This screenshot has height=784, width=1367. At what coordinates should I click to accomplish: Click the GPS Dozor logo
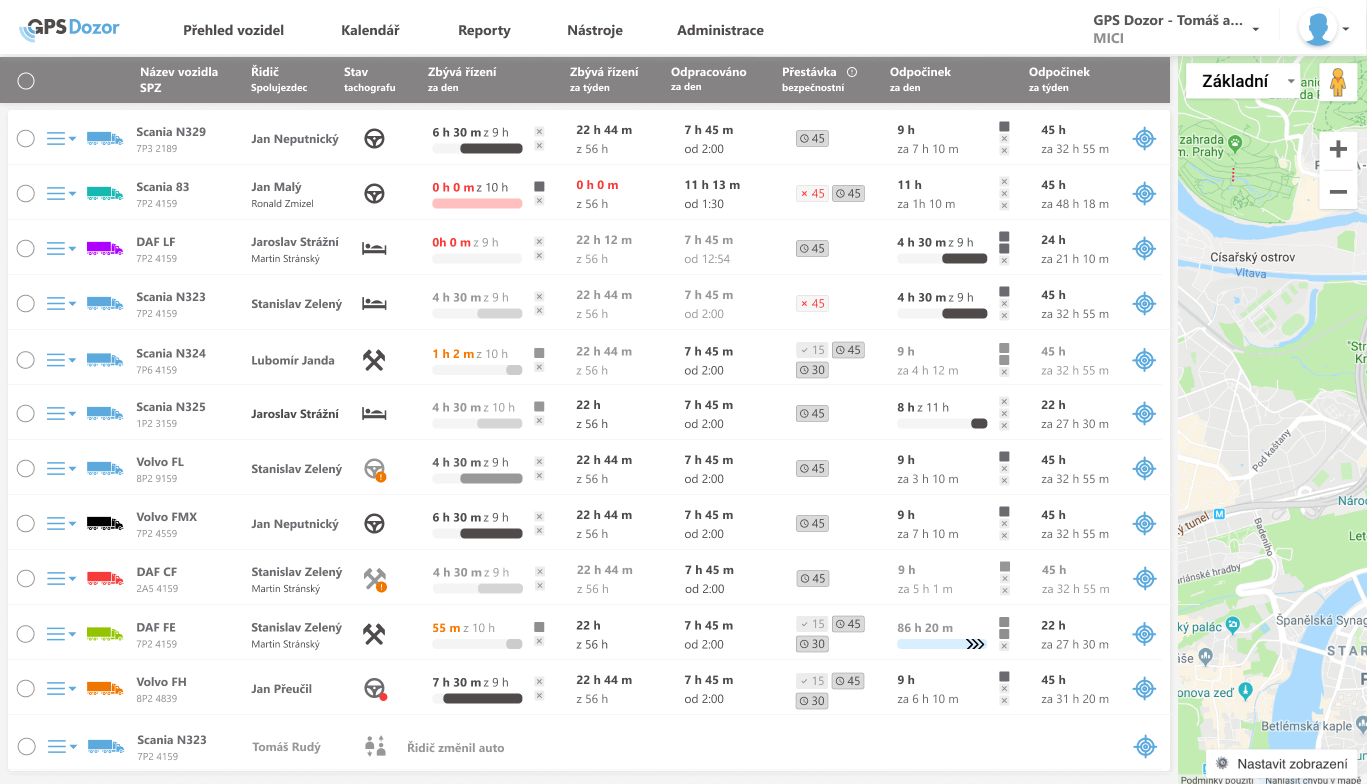point(70,29)
